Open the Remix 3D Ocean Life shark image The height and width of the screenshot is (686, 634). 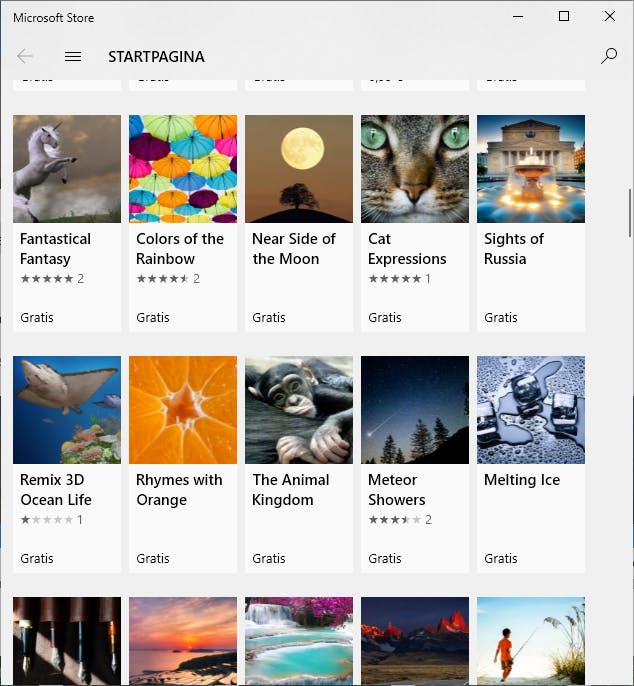click(x=67, y=409)
